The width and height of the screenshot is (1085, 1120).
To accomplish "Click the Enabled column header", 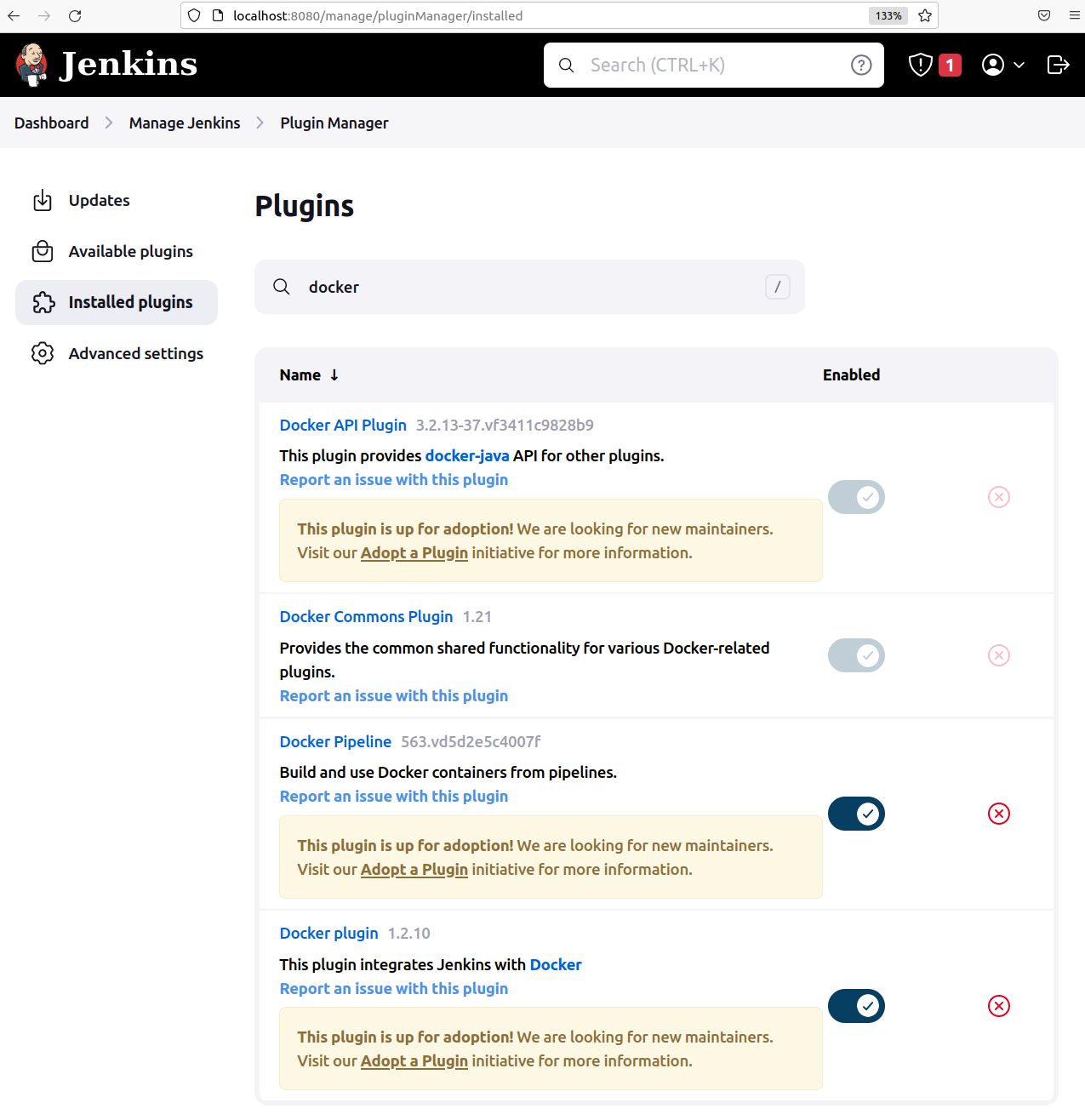I will (x=851, y=375).
